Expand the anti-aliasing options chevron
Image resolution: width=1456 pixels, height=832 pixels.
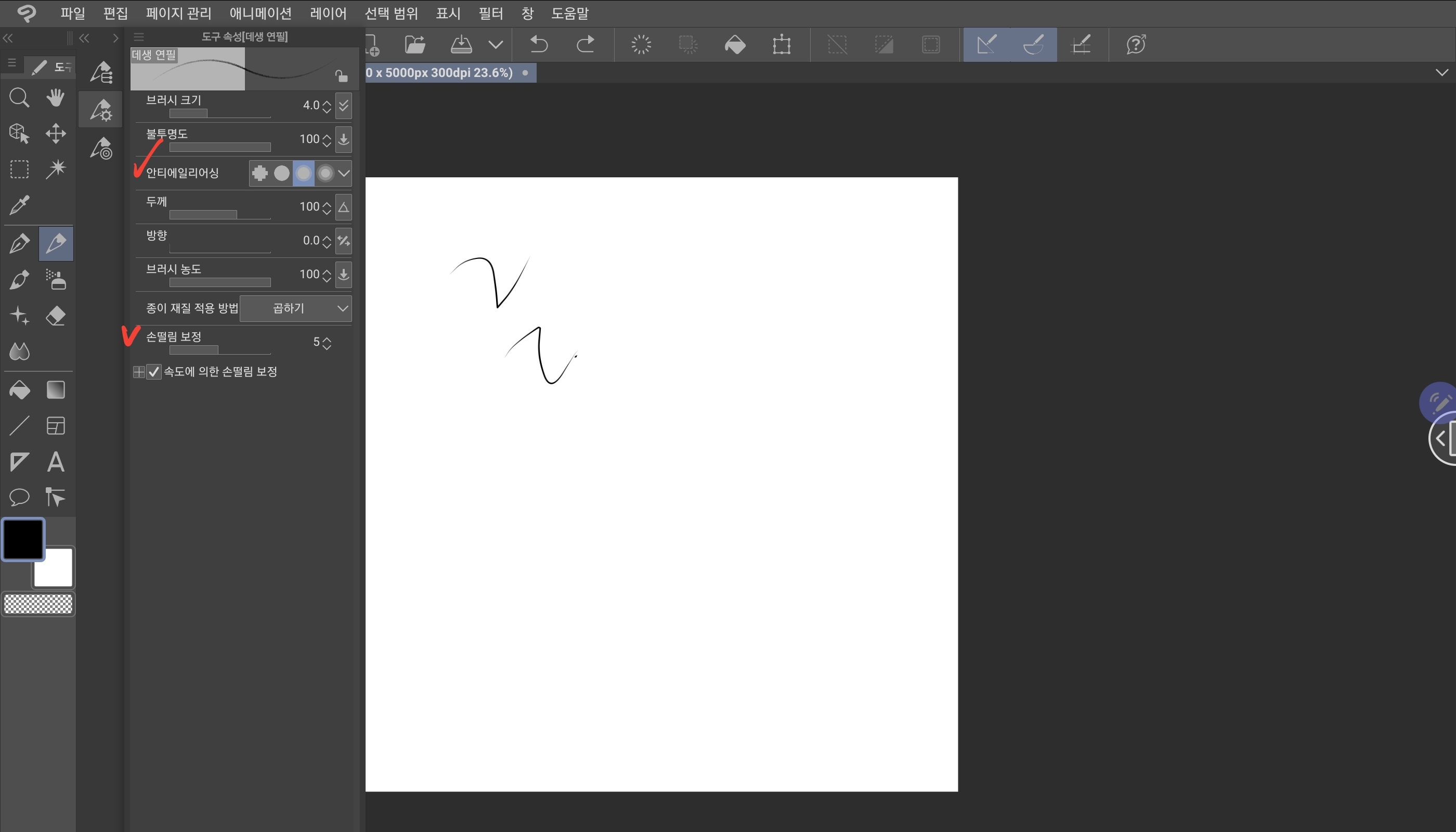[343, 173]
